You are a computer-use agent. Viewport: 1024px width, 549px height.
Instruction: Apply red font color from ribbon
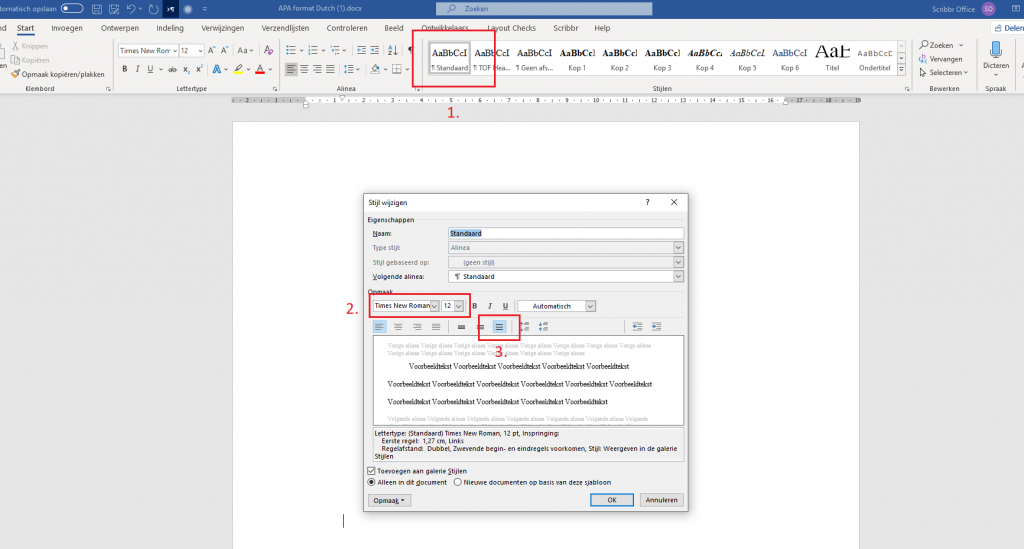[260, 69]
